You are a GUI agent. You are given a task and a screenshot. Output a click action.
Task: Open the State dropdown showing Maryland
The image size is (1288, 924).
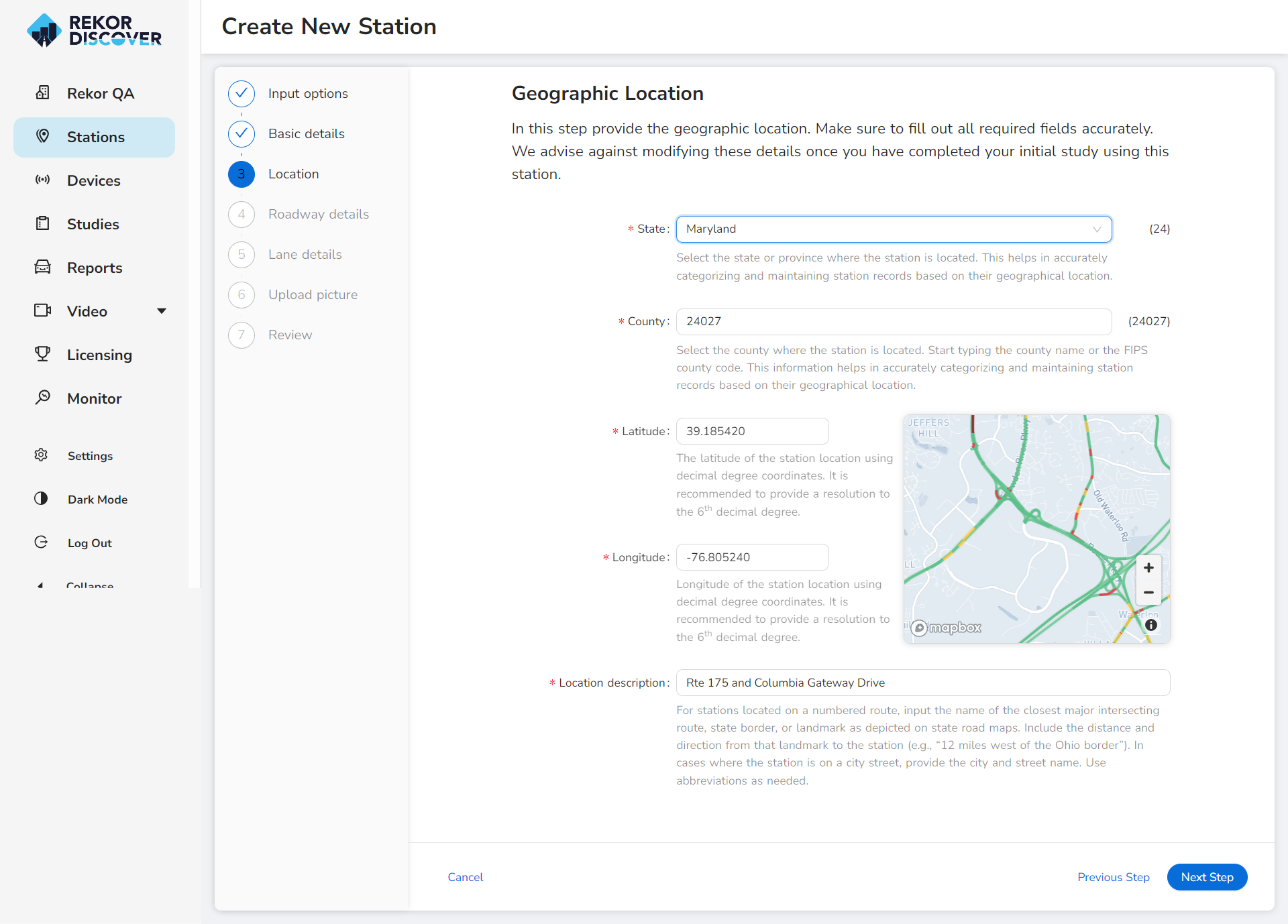click(x=894, y=229)
